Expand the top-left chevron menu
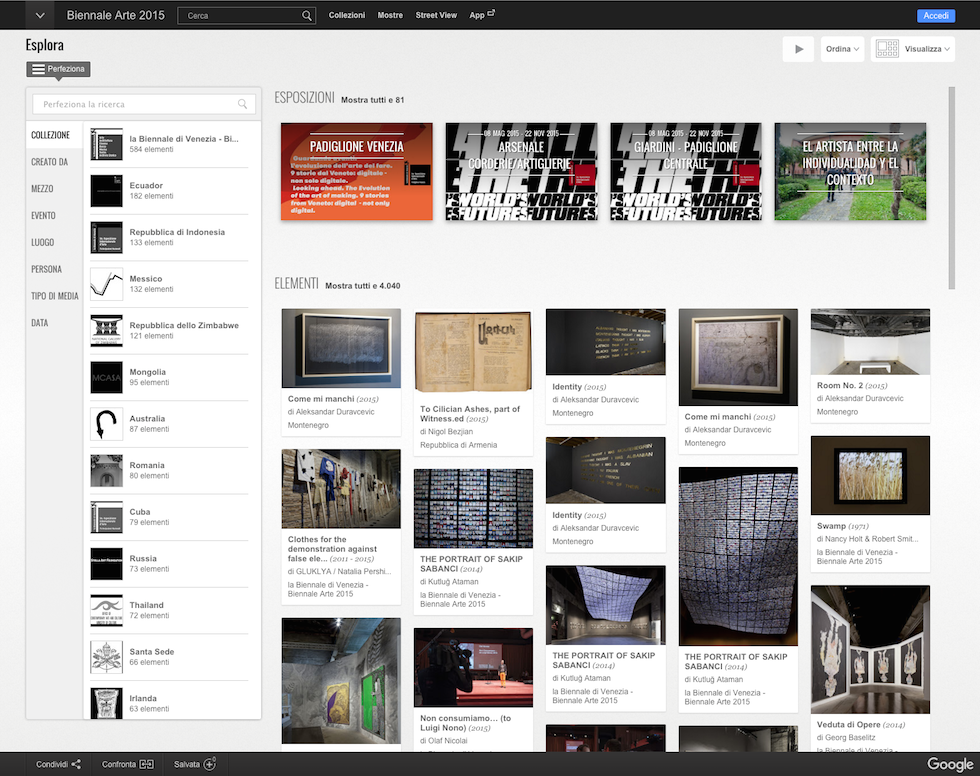Viewport: 980px width, 776px height. pyautogui.click(x=40, y=15)
